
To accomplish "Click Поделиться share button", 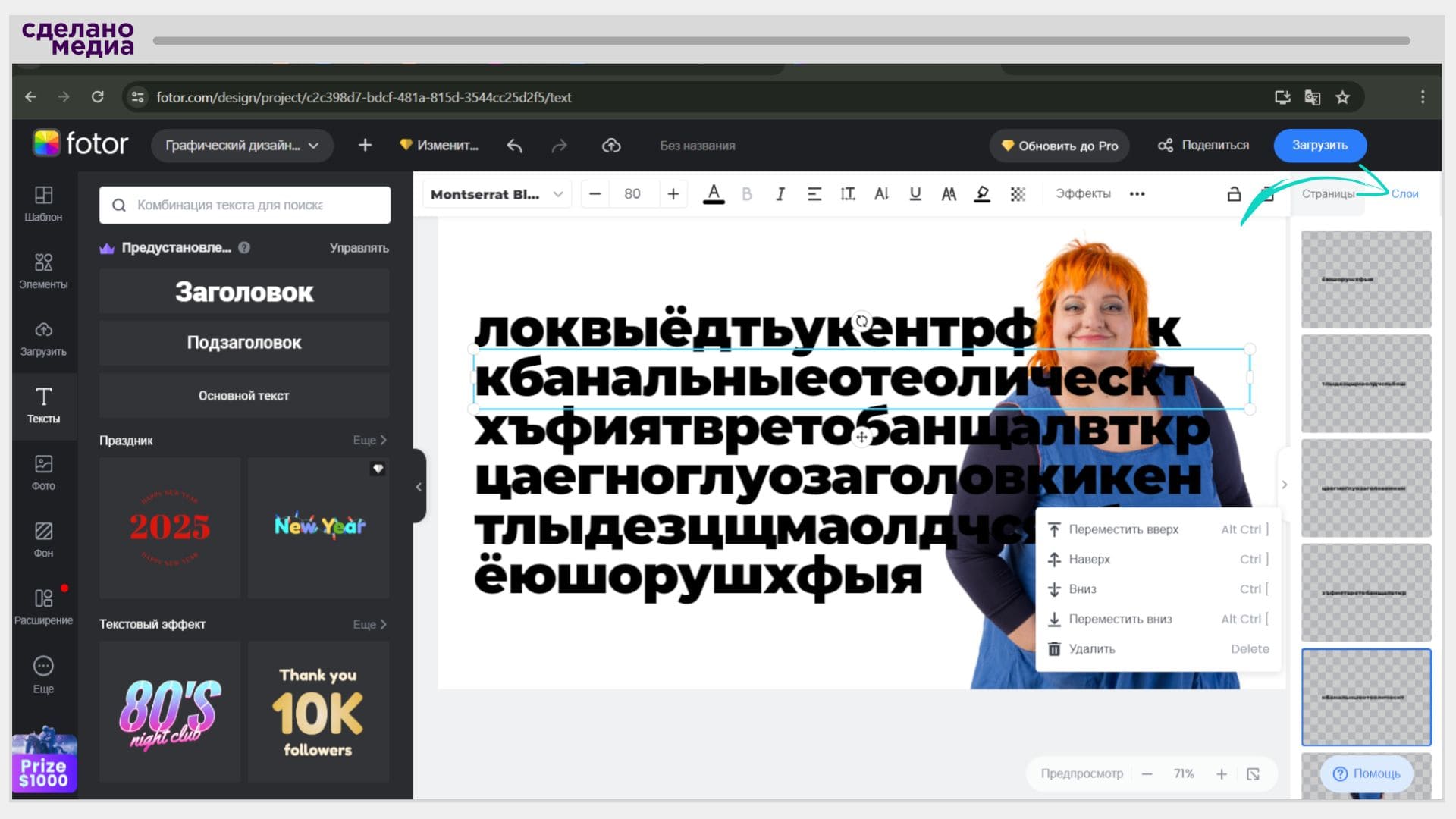I will (1203, 145).
